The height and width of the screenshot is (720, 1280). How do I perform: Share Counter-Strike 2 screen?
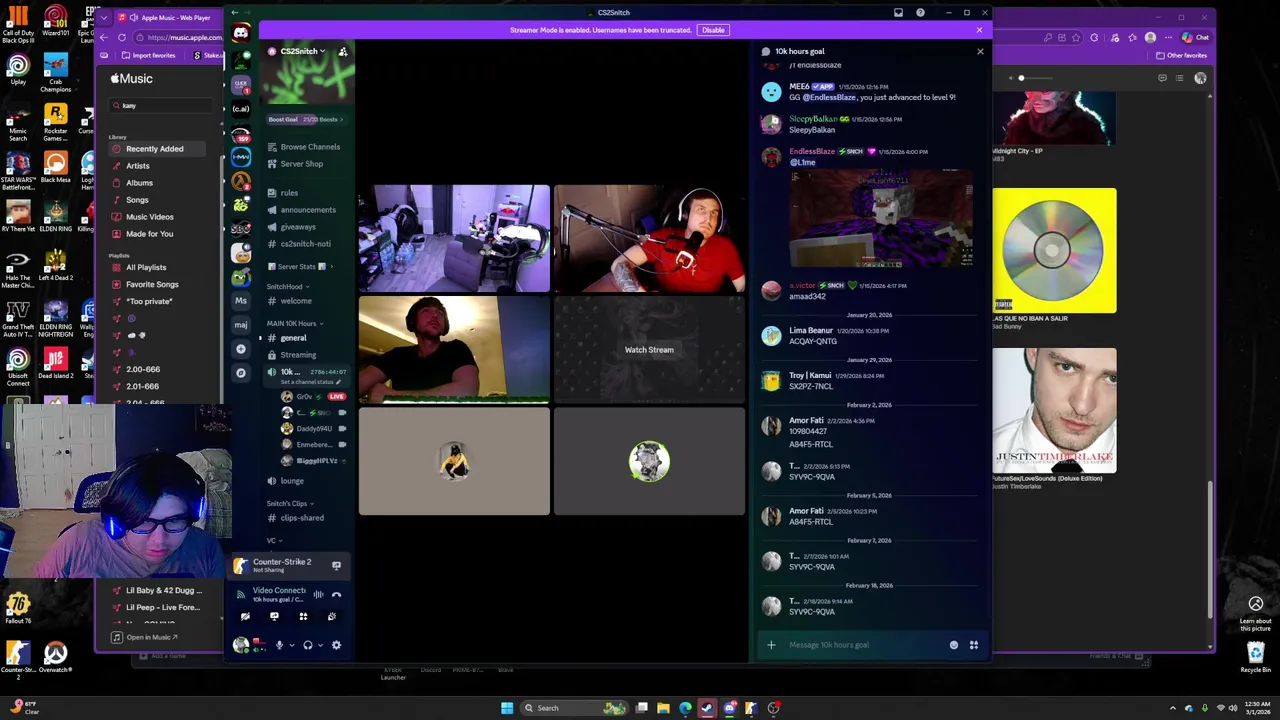336,566
